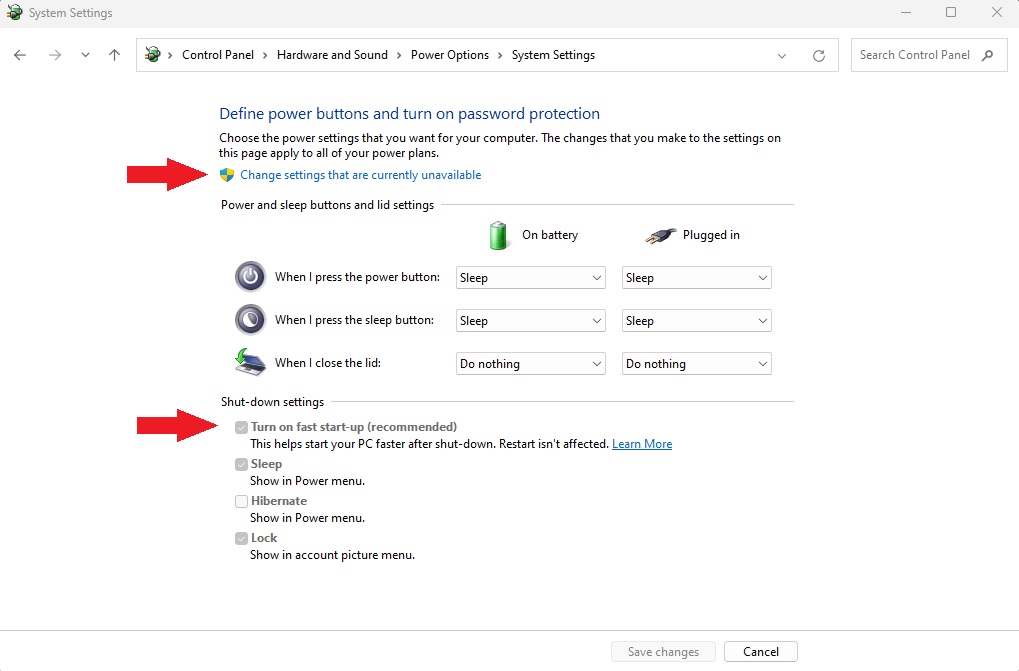This screenshot has width=1019, height=671.
Task: Open Hardware and Sound breadcrumb
Action: point(332,55)
